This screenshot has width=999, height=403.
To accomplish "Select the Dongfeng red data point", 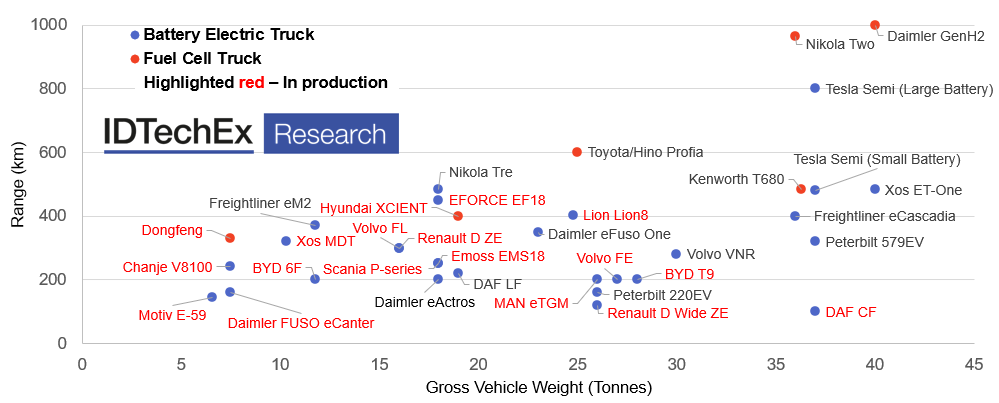I will coord(230,238).
